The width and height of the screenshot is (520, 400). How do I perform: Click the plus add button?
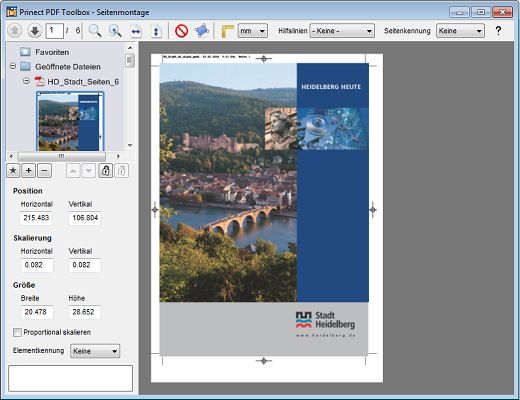(29, 171)
